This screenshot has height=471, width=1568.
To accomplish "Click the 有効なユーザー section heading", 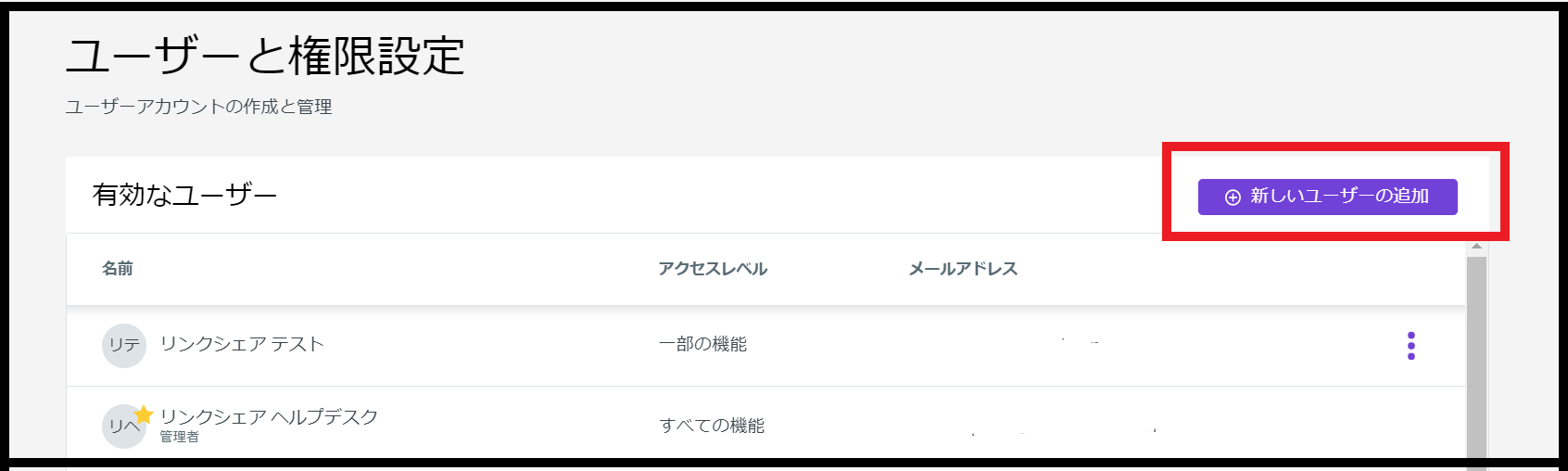I will coord(184,195).
